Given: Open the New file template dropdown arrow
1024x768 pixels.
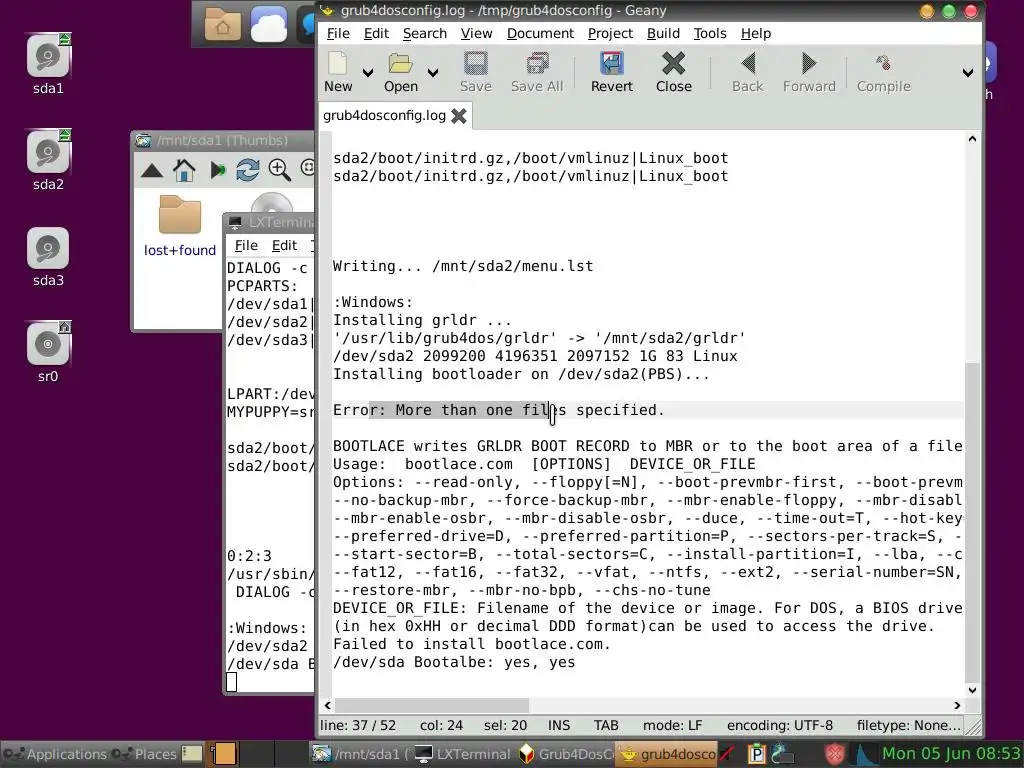Looking at the screenshot, I should tap(368, 72).
